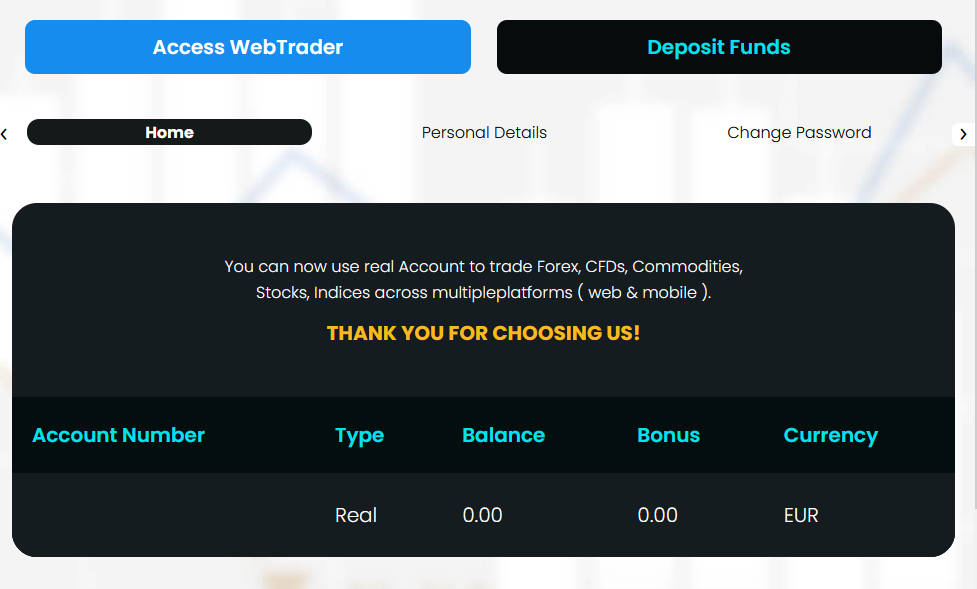Click the 'You can now use real Account' line
This screenshot has height=589, width=977.
[x=483, y=267]
